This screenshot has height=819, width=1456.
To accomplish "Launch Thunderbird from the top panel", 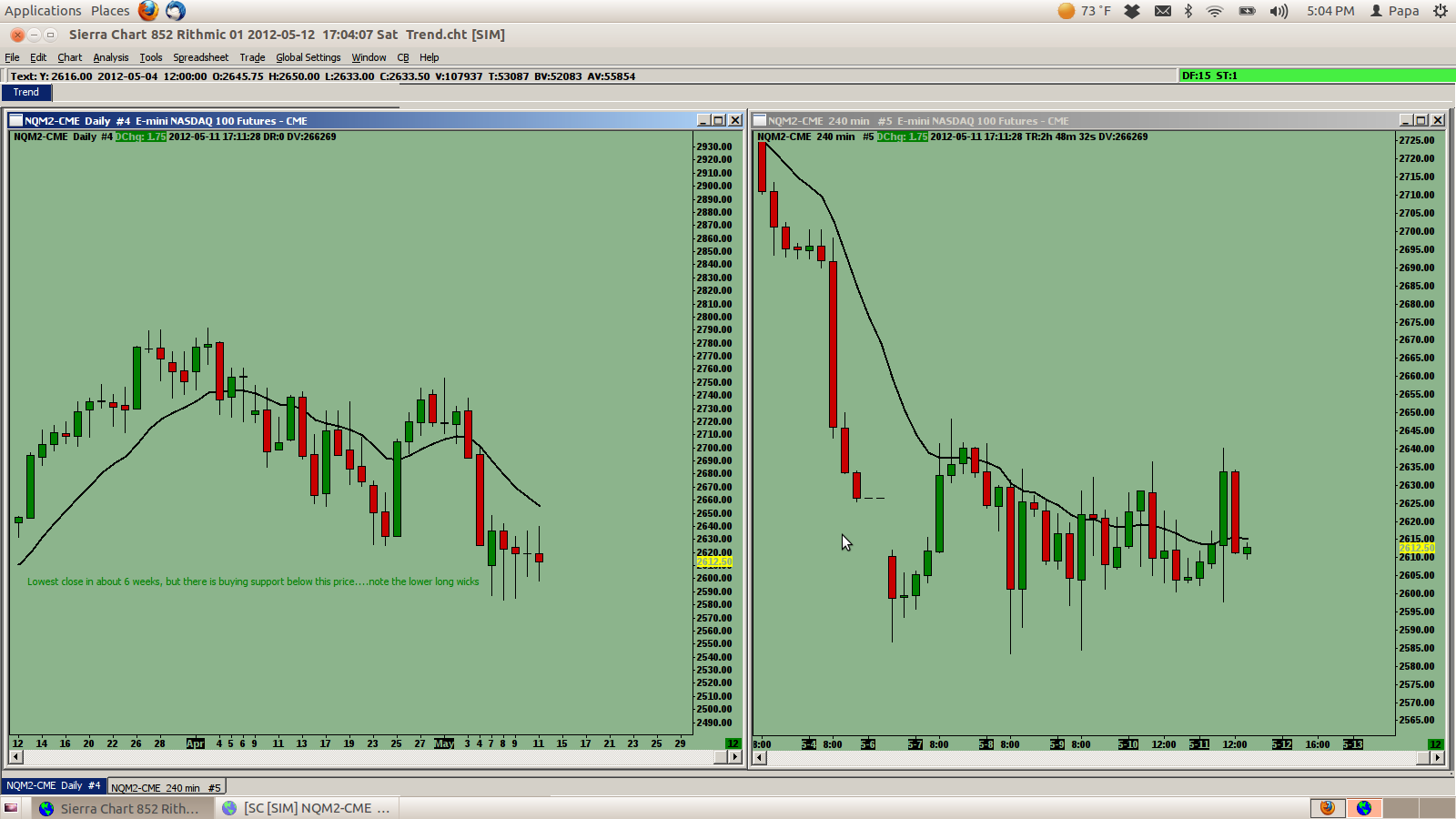I will click(176, 11).
